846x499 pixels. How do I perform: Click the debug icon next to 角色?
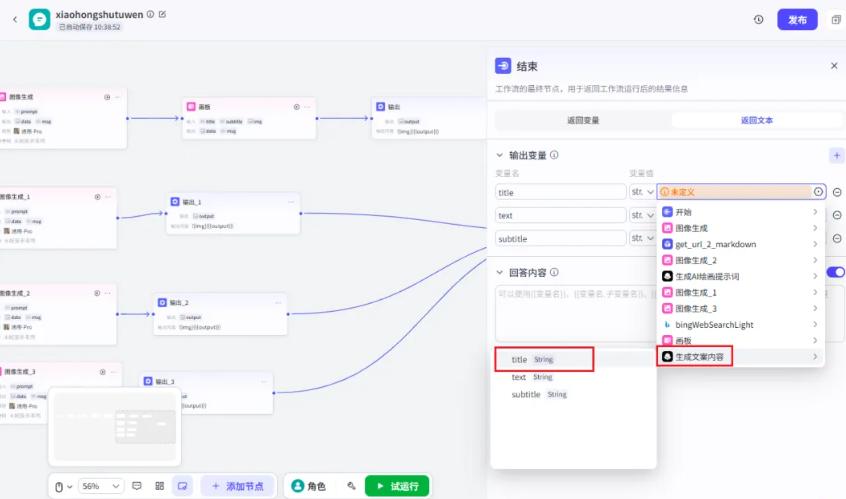coord(352,486)
